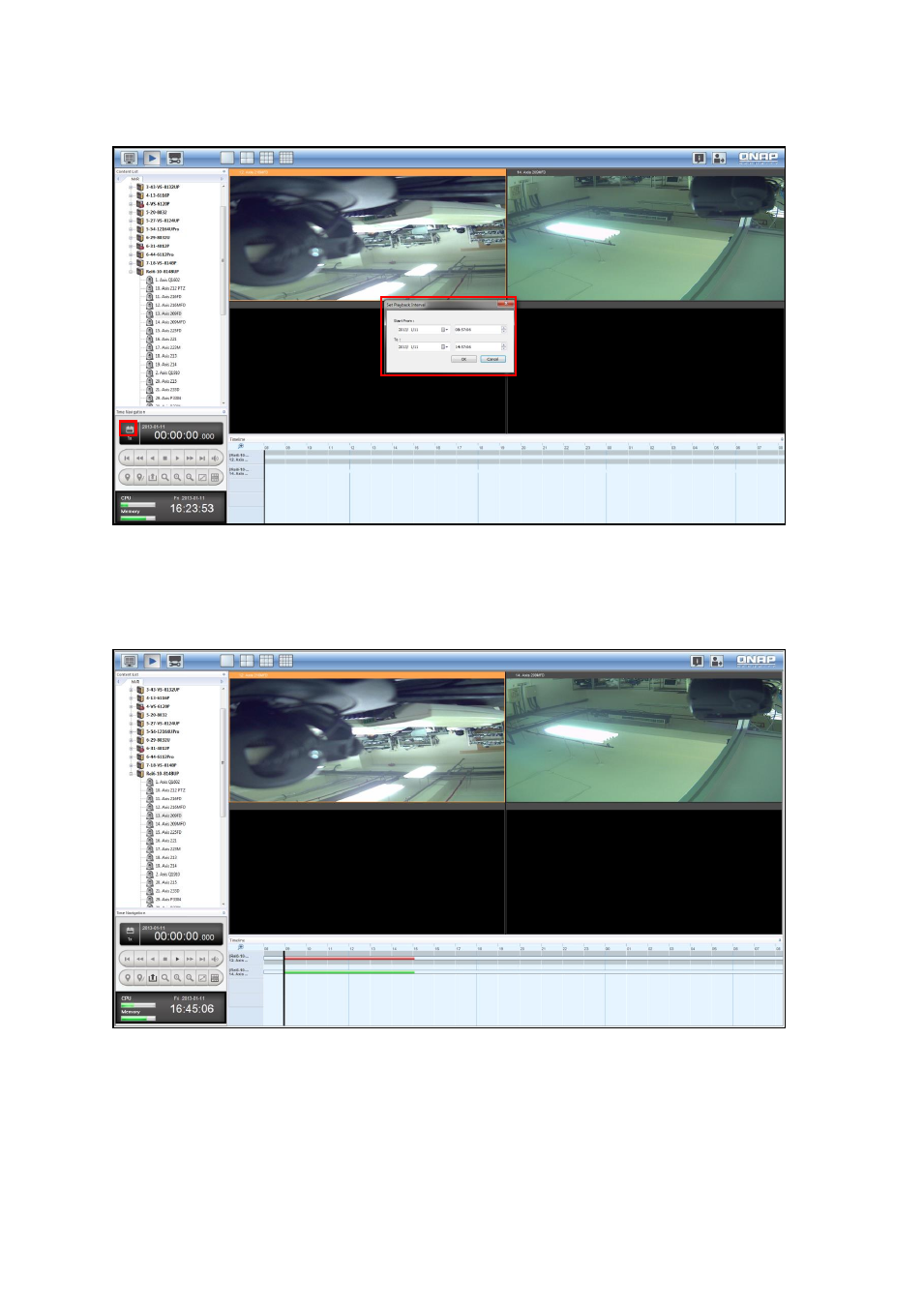The width and height of the screenshot is (924, 1306).
Task: Click stop button in upper playback controls
Action: tap(164, 458)
